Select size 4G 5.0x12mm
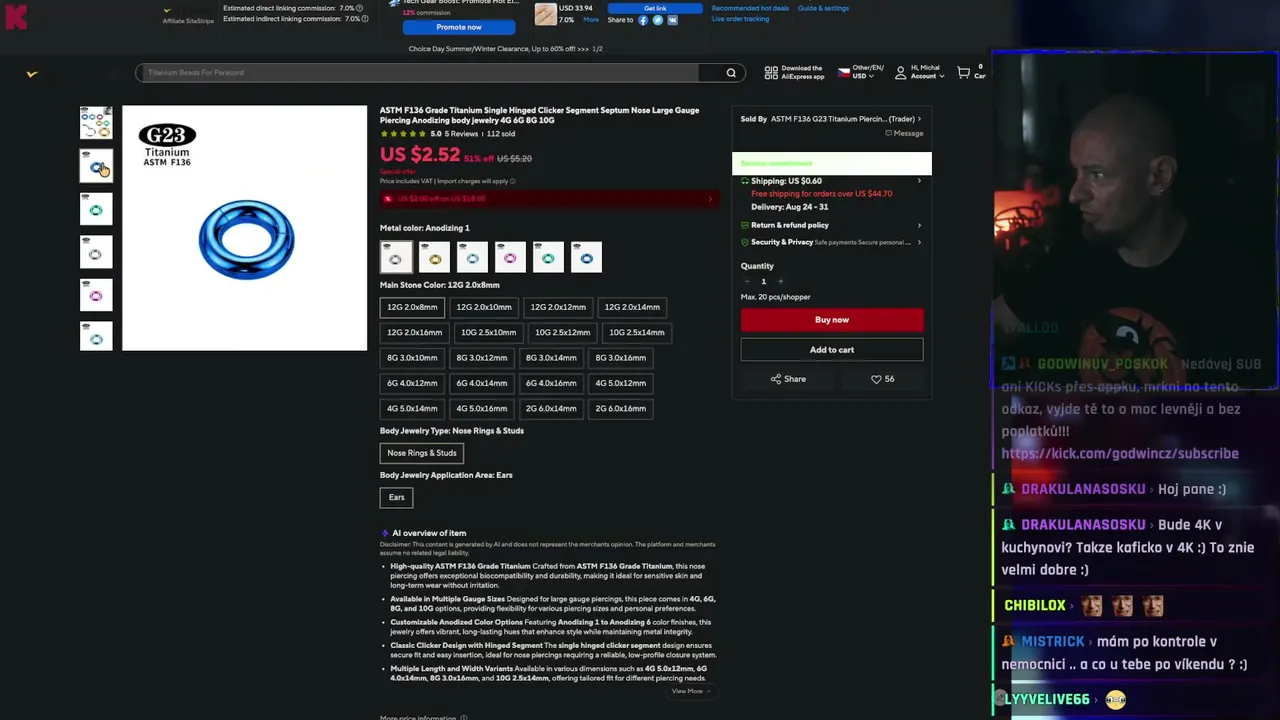The width and height of the screenshot is (1280, 720). pos(620,383)
